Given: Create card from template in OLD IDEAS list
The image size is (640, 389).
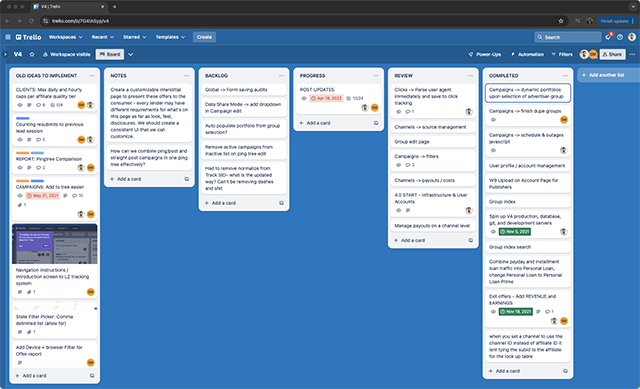Looking at the screenshot, I should click(92, 376).
